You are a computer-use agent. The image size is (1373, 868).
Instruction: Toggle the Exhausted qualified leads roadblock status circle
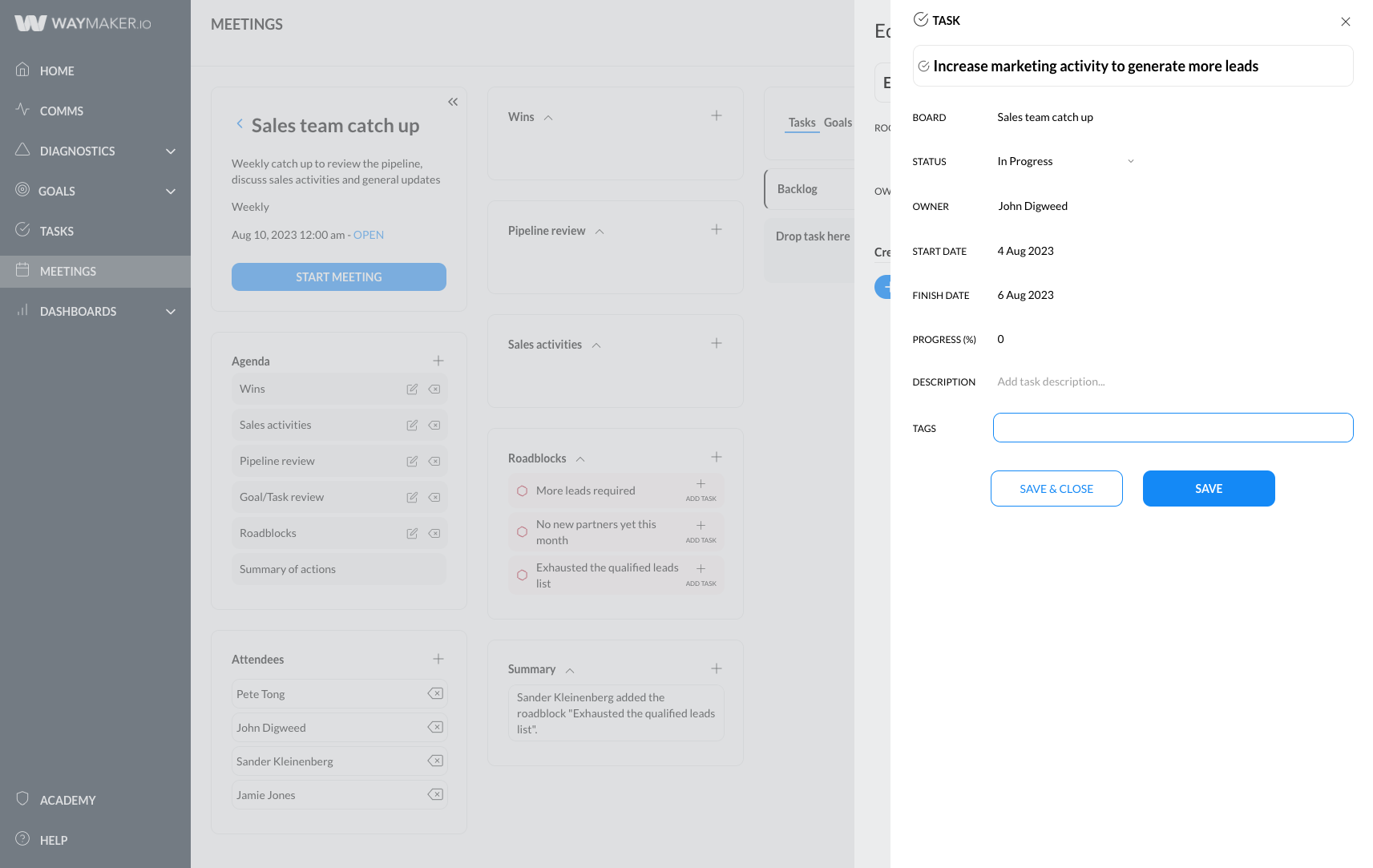point(522,575)
